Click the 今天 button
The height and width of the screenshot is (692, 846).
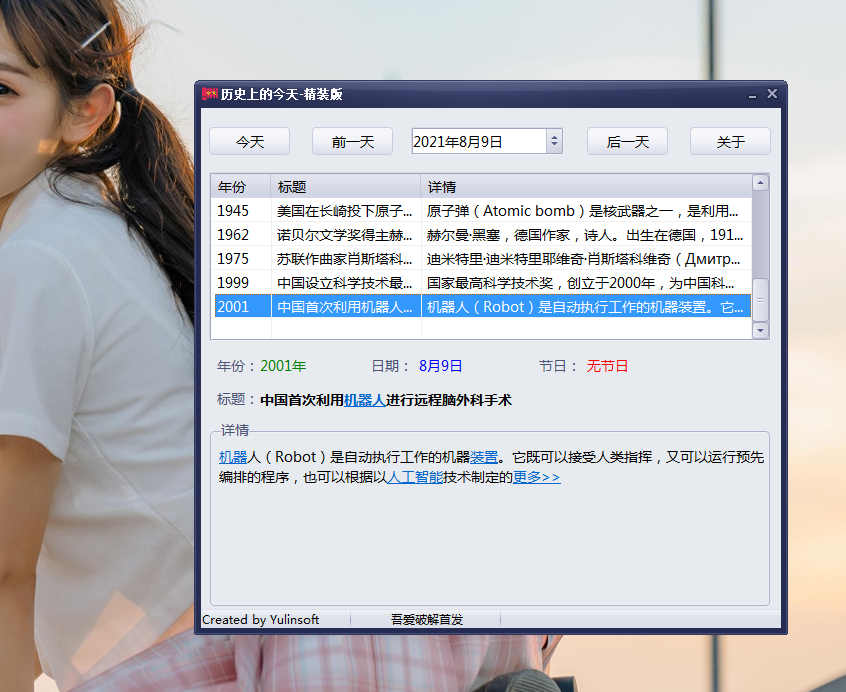click(x=249, y=142)
